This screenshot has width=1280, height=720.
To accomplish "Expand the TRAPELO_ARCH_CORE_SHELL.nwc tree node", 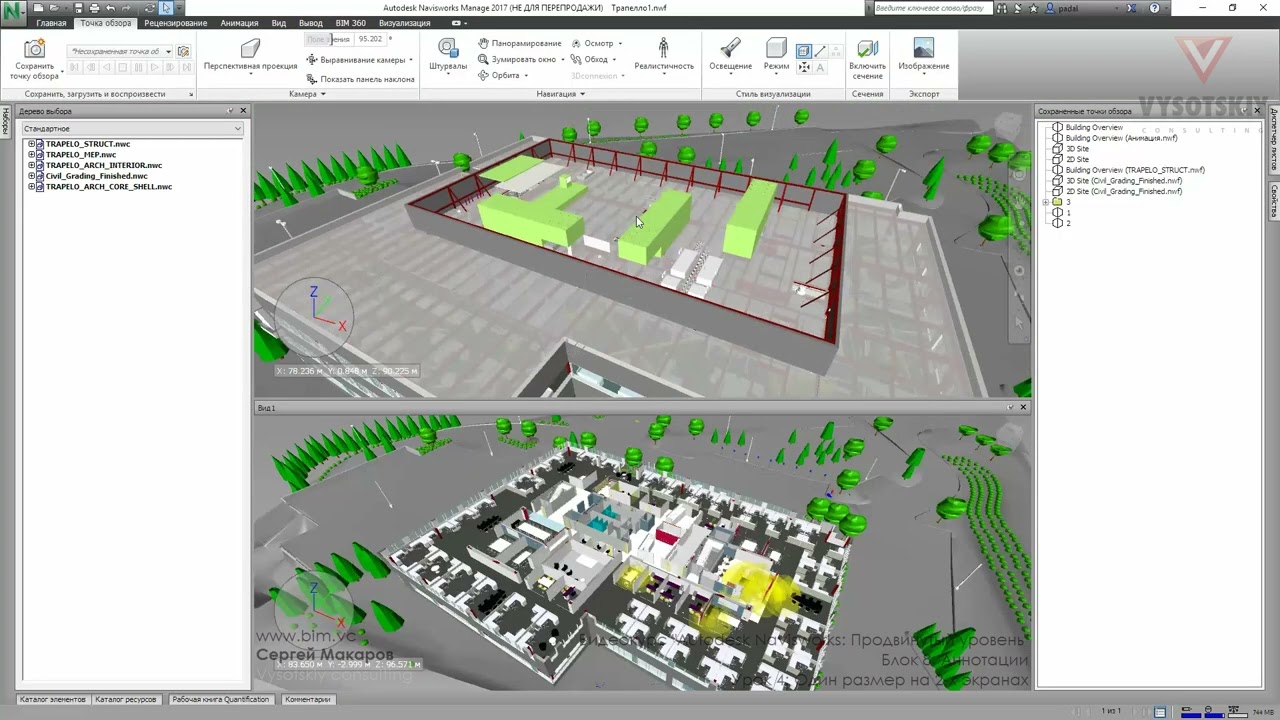I will point(31,187).
